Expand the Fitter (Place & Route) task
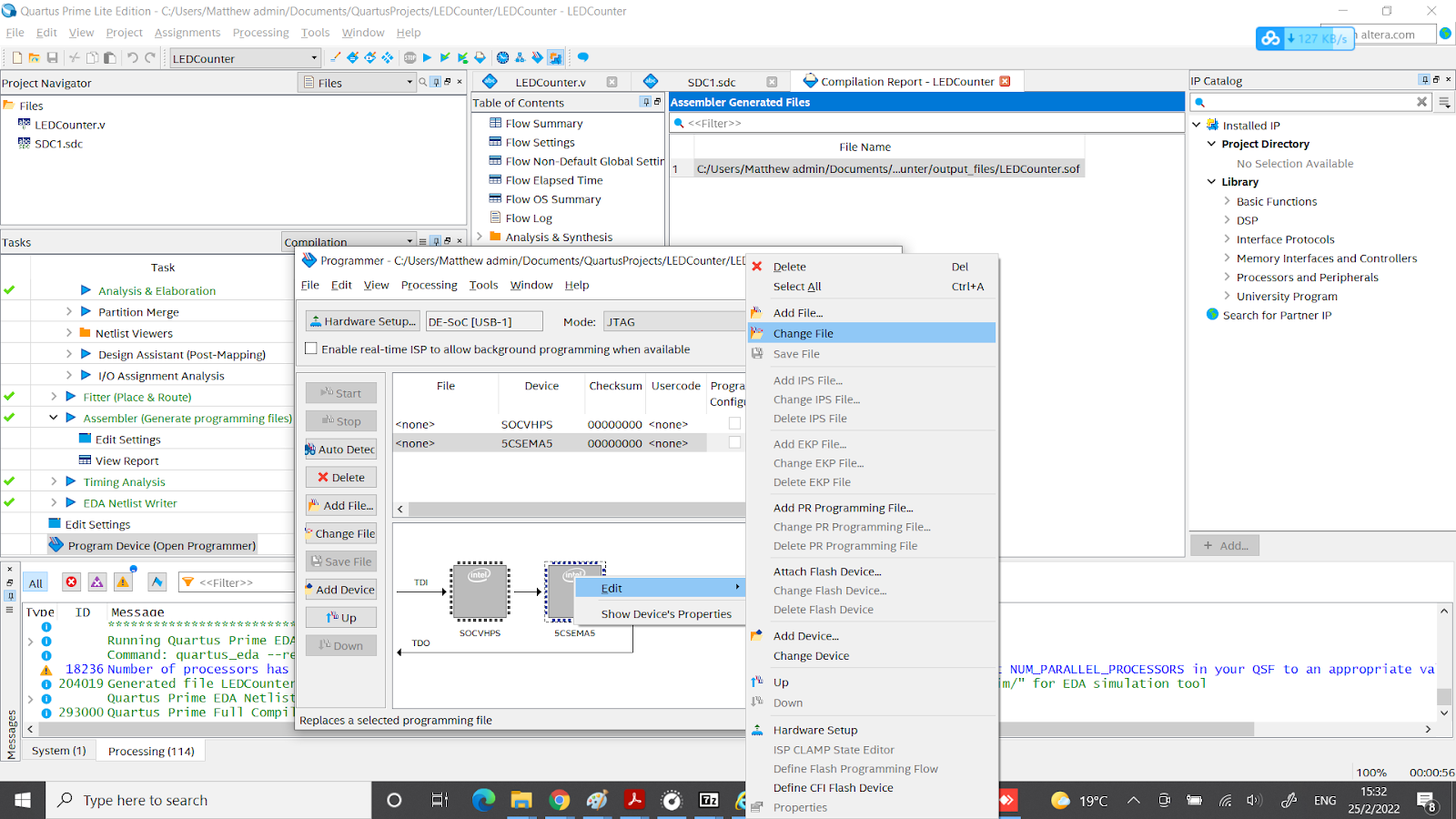The height and width of the screenshot is (819, 1456). pyautogui.click(x=54, y=397)
